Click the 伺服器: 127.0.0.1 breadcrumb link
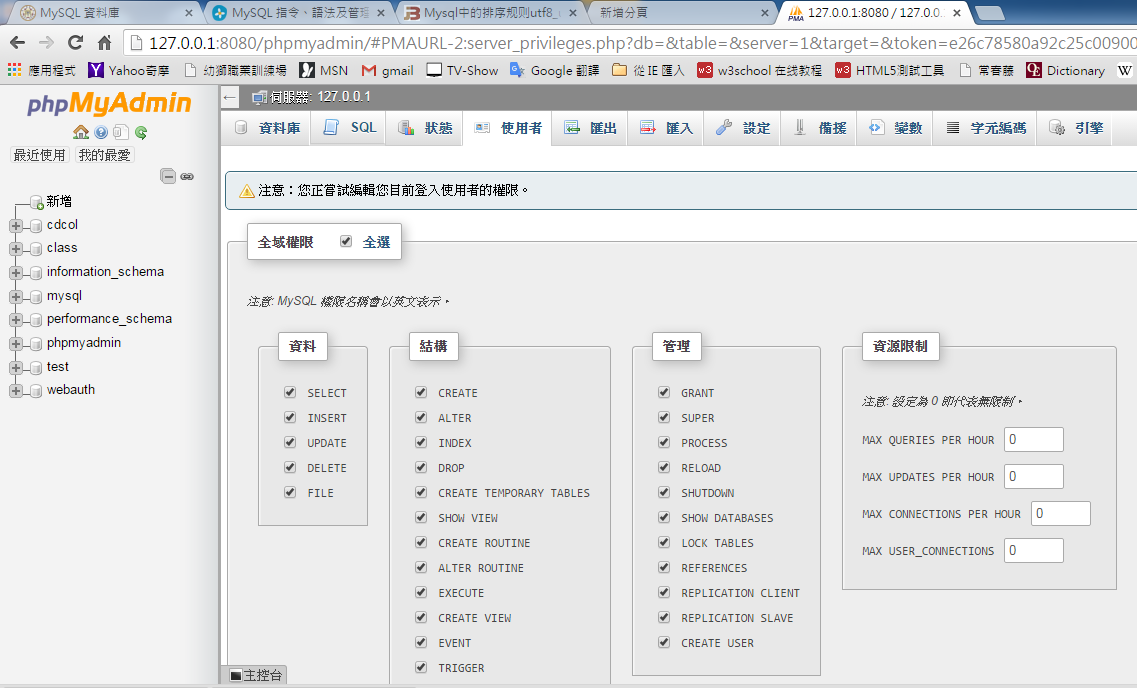The width and height of the screenshot is (1137, 688). point(320,96)
